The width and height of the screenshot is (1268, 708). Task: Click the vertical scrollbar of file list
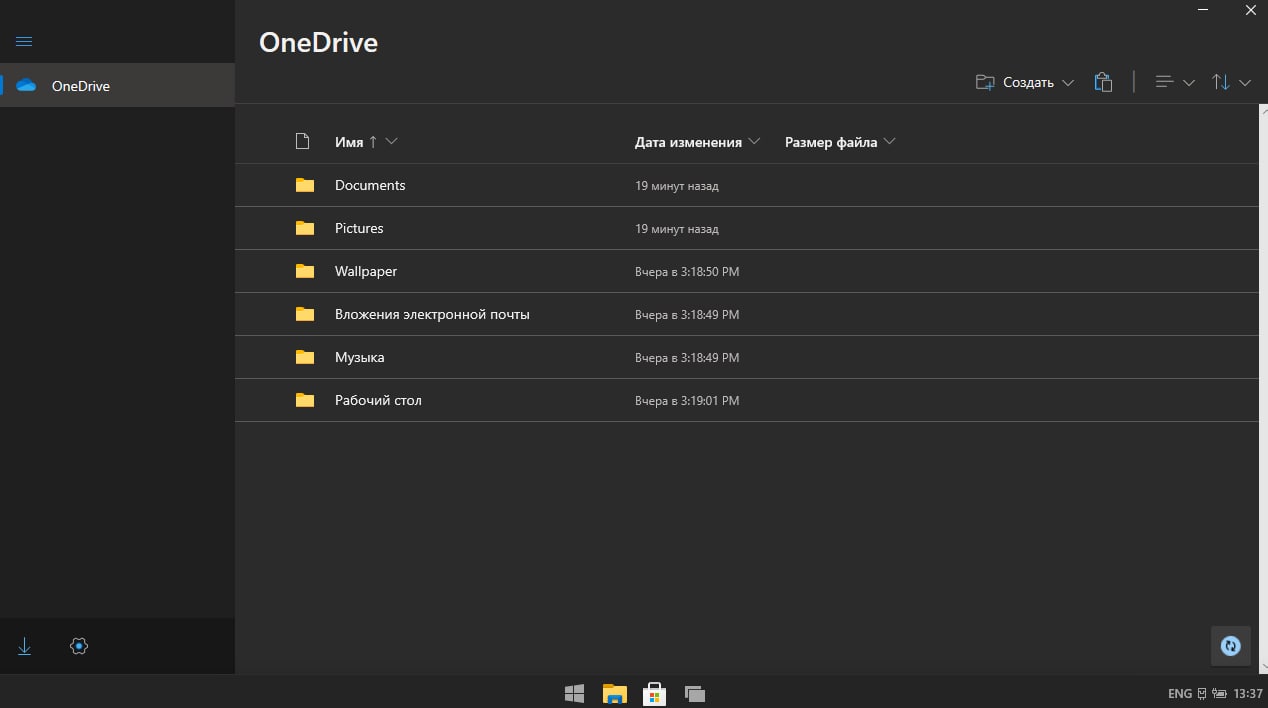point(1263,388)
